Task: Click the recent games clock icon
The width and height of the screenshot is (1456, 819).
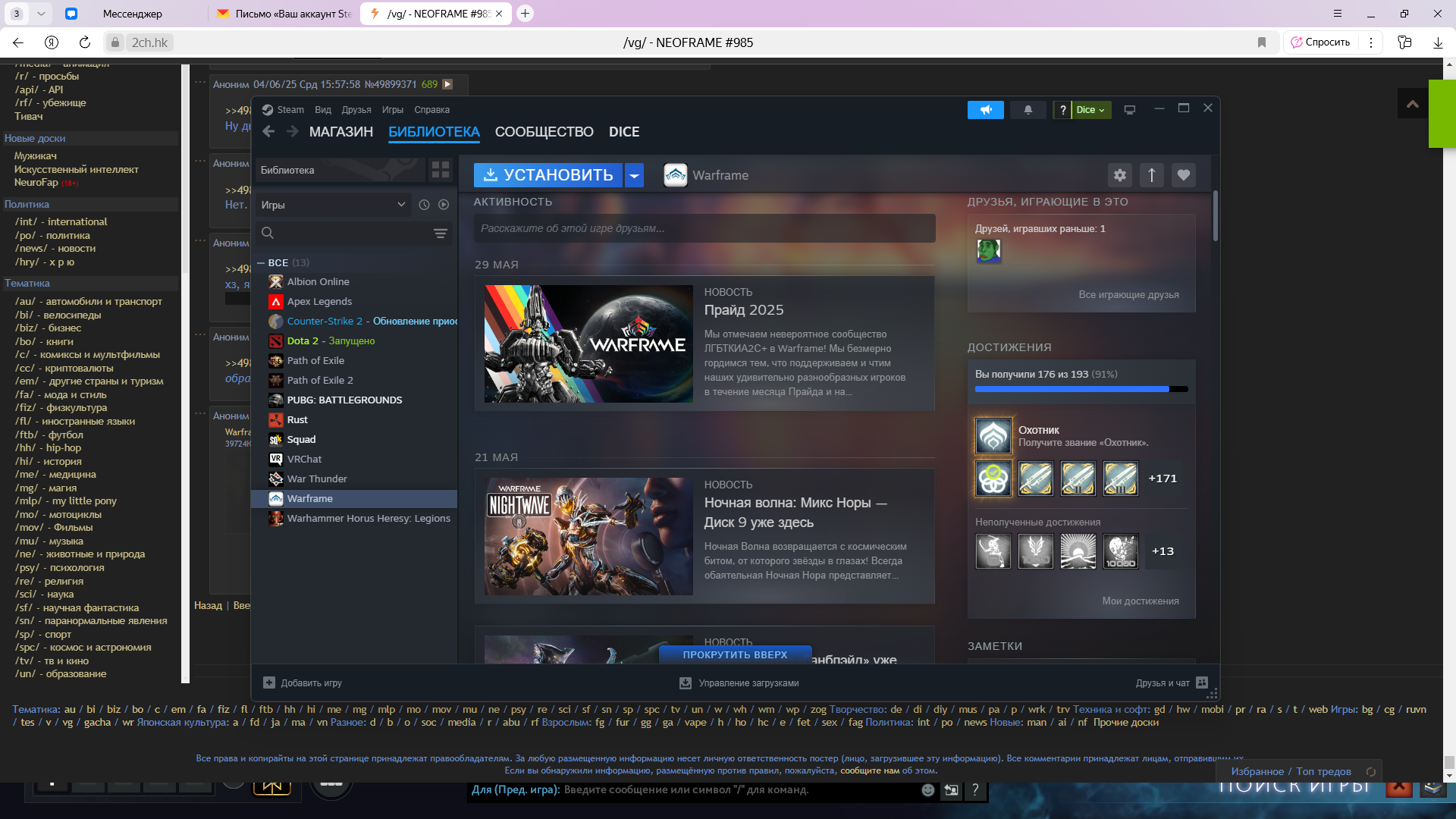Action: click(x=424, y=205)
